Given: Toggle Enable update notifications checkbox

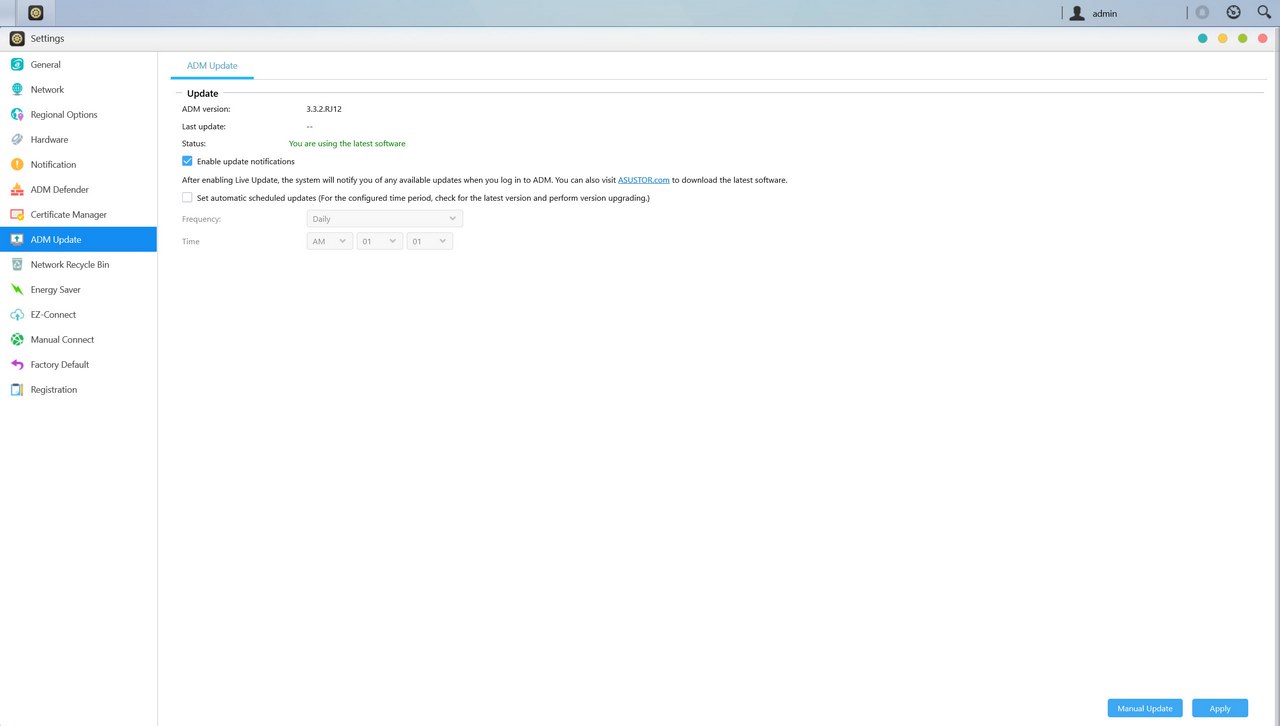Looking at the screenshot, I should [x=187, y=161].
